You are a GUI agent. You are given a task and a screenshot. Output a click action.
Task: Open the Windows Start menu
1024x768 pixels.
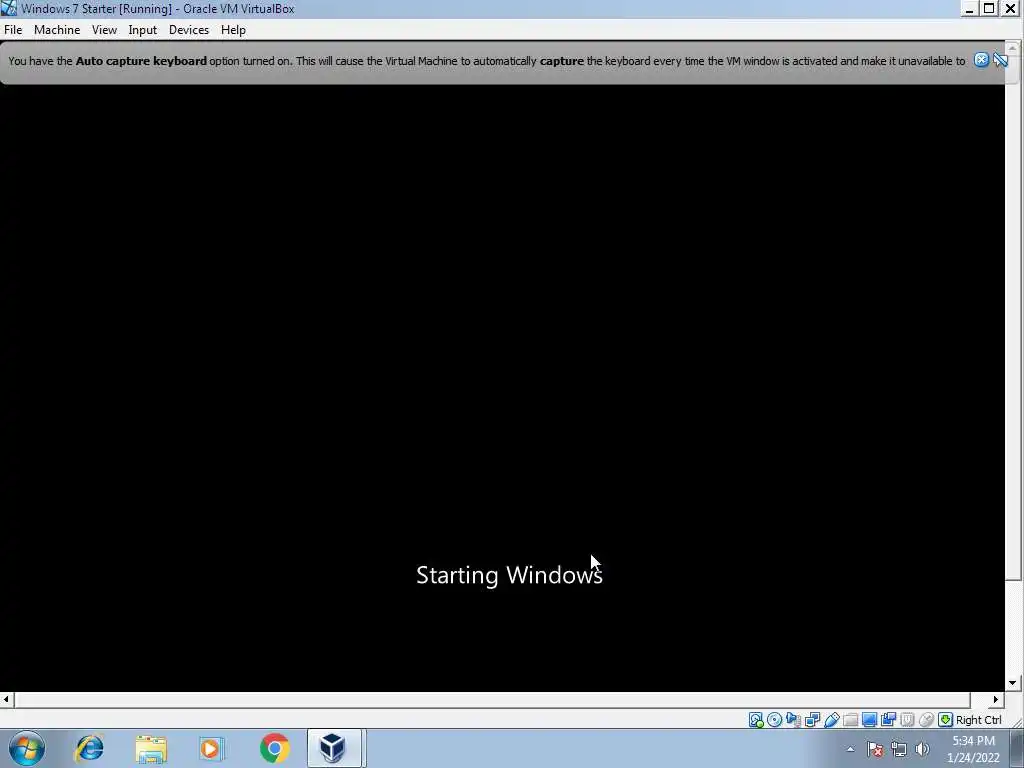[x=27, y=748]
